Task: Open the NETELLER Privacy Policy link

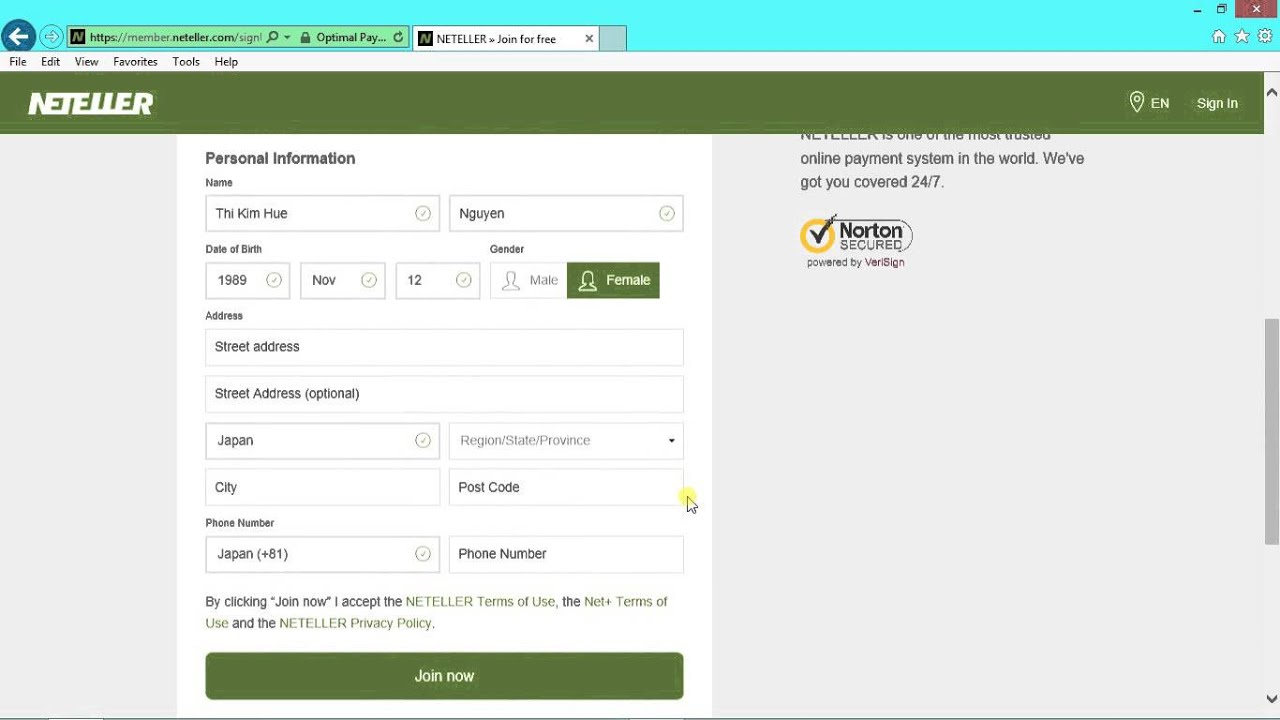Action: pos(355,623)
